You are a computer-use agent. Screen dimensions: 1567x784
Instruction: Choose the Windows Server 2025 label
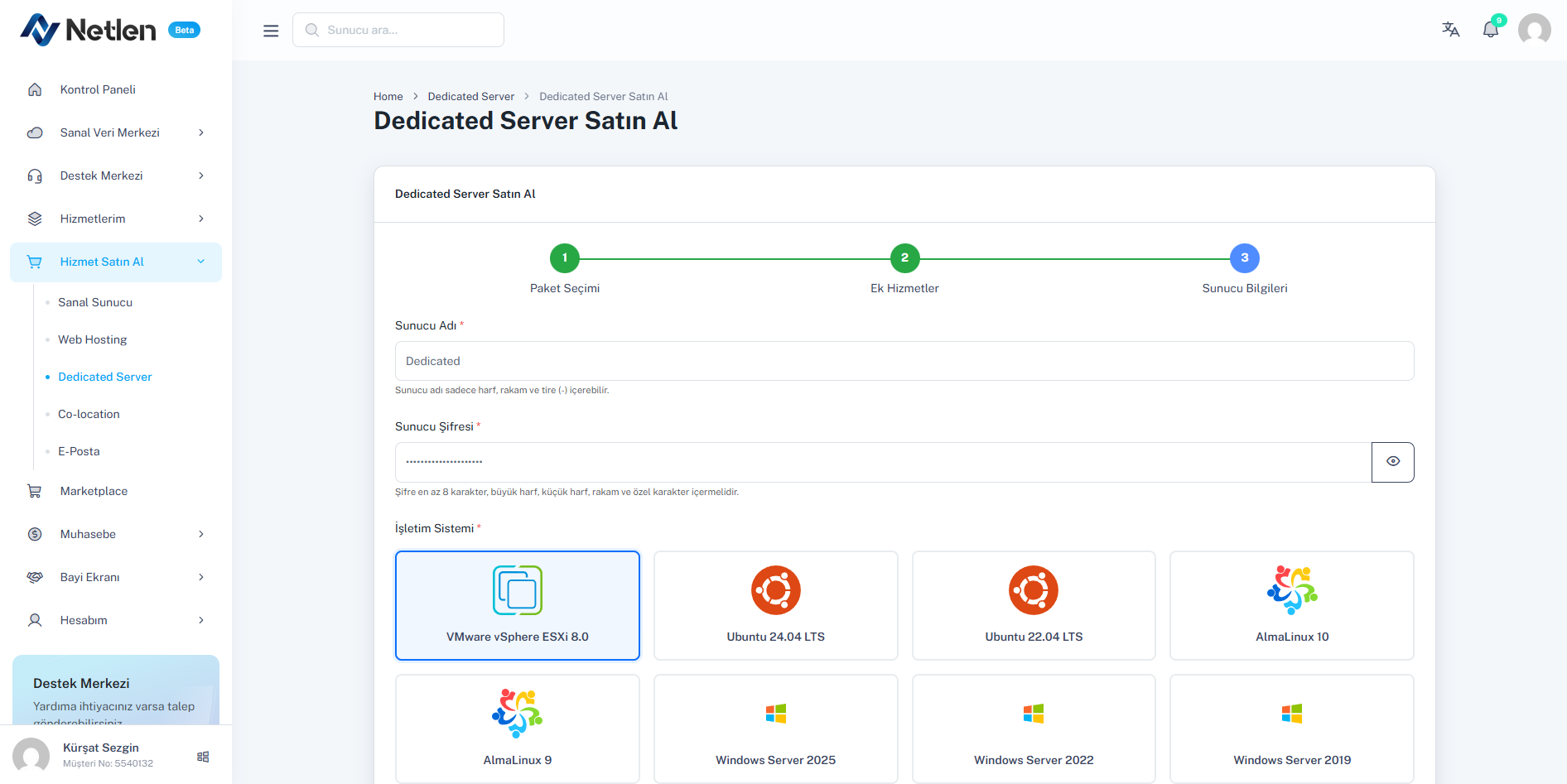pyautogui.click(x=776, y=760)
